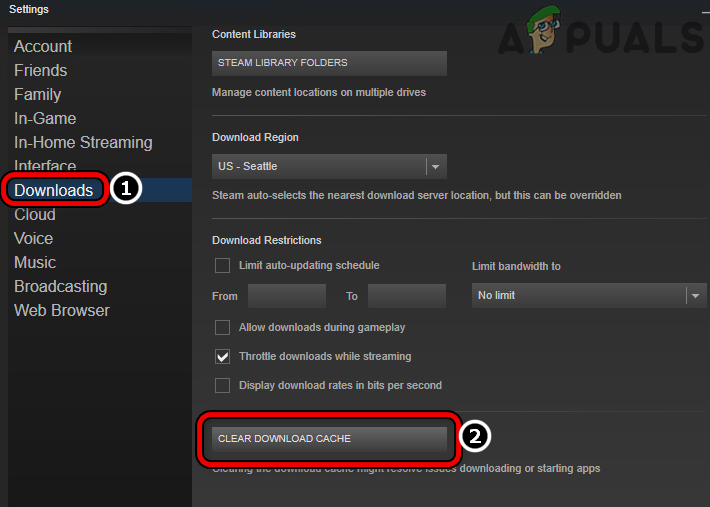Click the Download Region heading

(x=255, y=138)
